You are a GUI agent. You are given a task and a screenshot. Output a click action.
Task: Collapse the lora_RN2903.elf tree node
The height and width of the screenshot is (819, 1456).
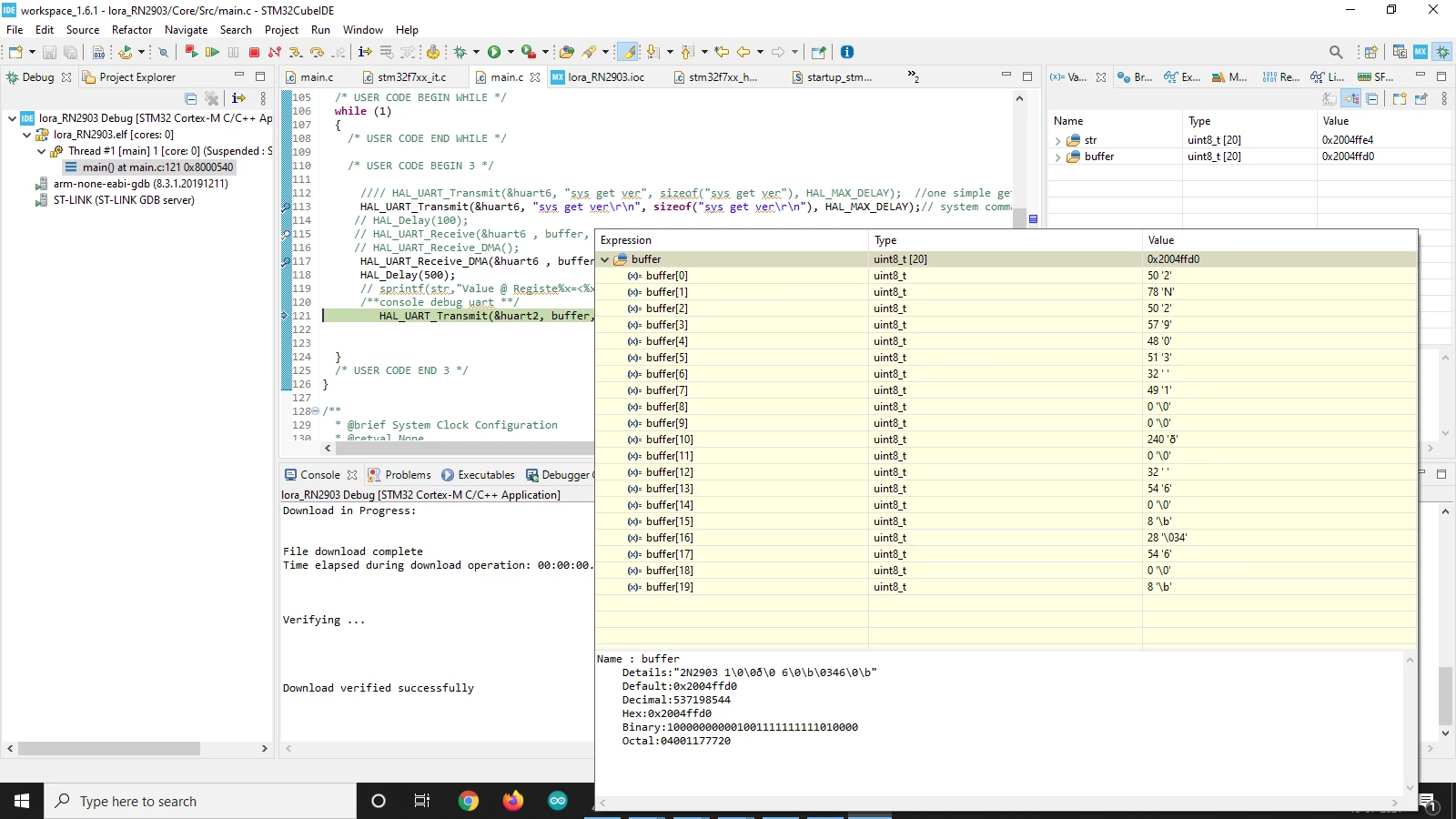click(27, 135)
